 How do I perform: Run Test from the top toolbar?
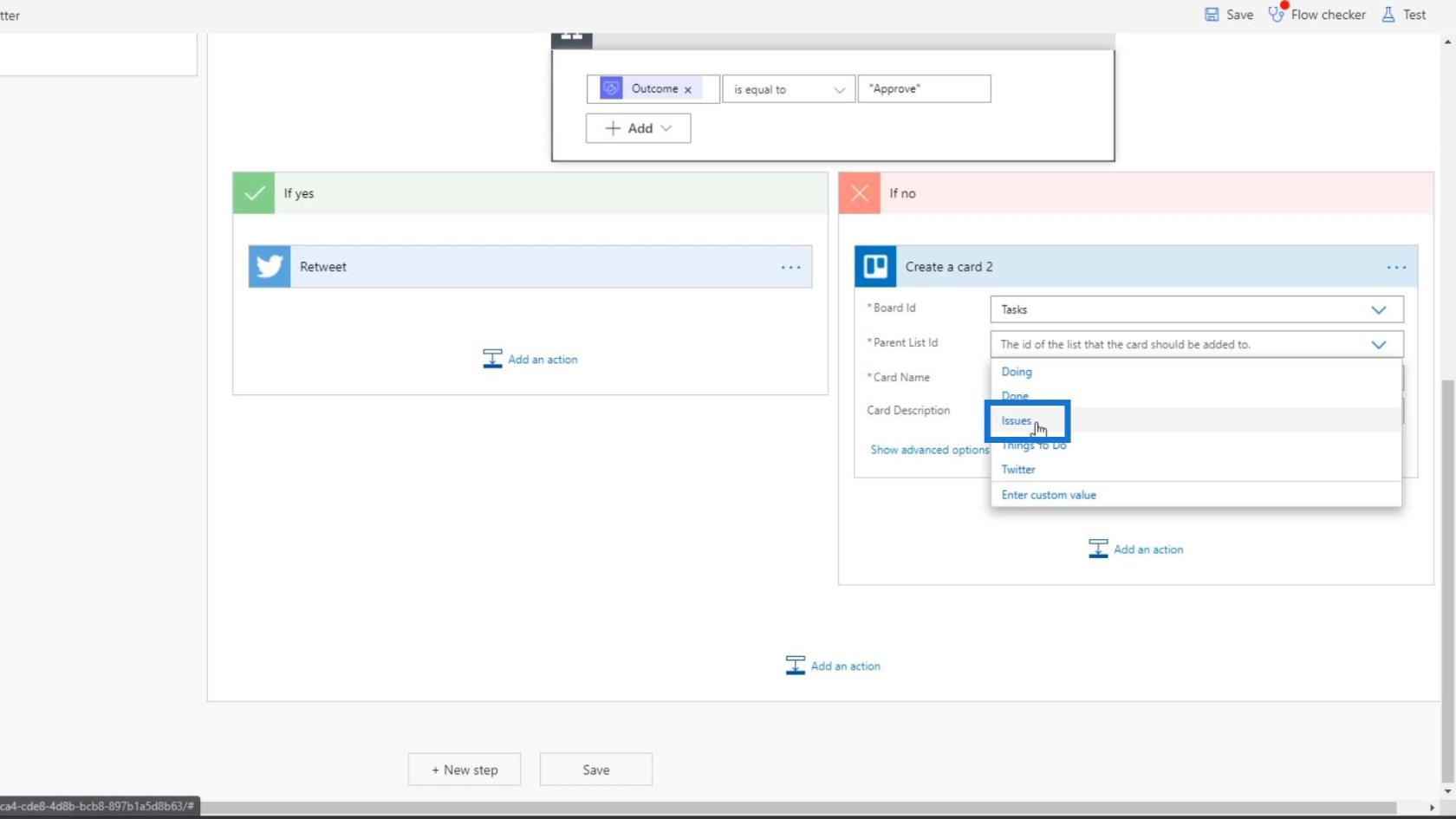coord(1403,15)
